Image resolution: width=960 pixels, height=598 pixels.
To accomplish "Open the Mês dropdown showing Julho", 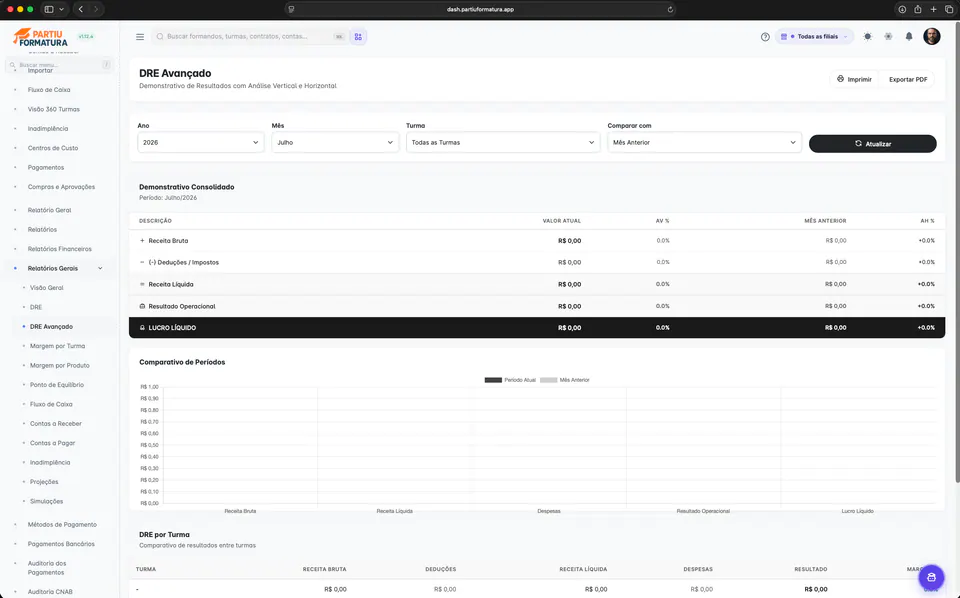I will point(335,143).
